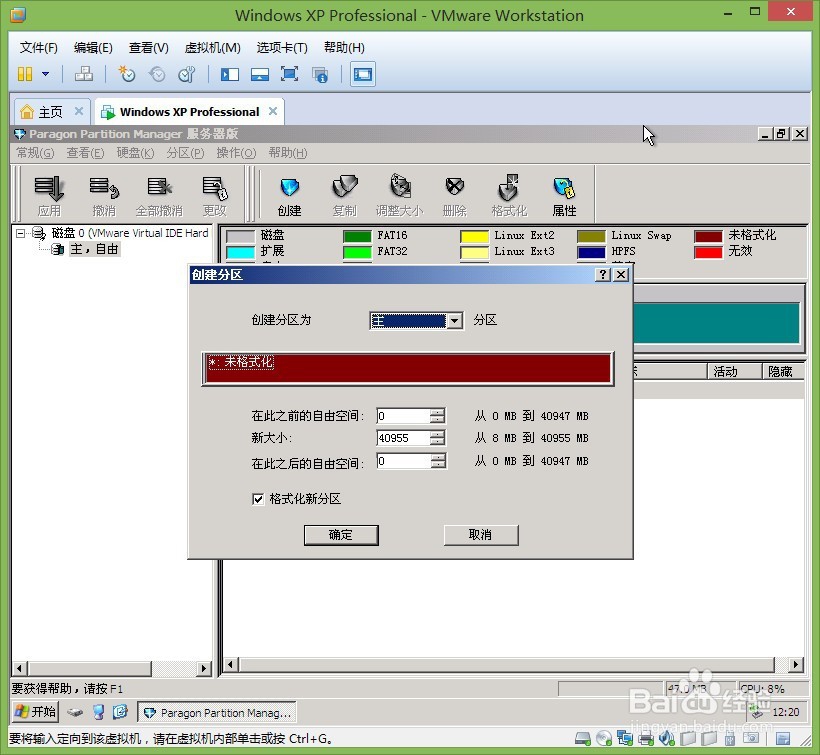This screenshot has width=820, height=755.
Task: Click the Linux Ext2 yellow legend swatch
Action: click(x=474, y=236)
